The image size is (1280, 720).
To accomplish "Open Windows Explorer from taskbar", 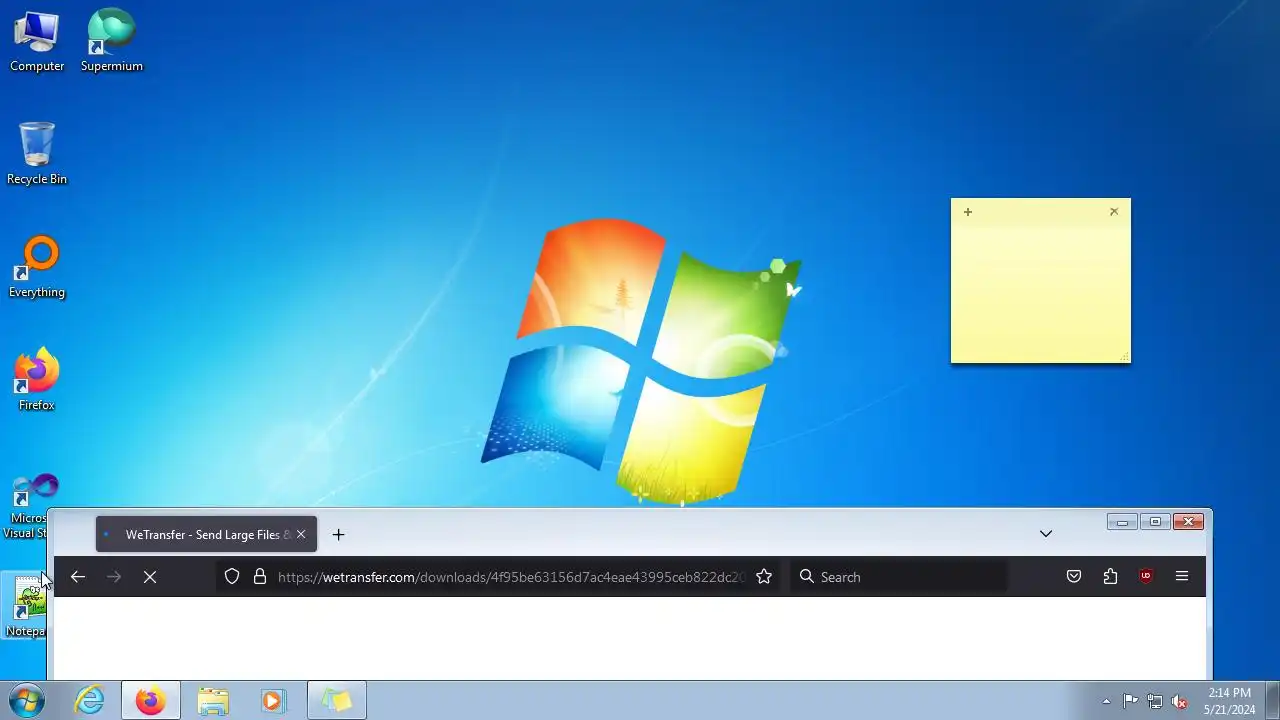I will coord(212,700).
